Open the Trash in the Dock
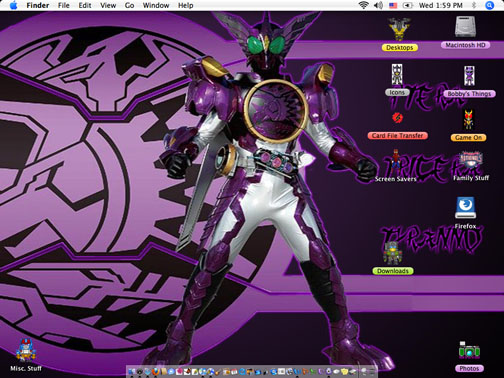 coord(372,371)
